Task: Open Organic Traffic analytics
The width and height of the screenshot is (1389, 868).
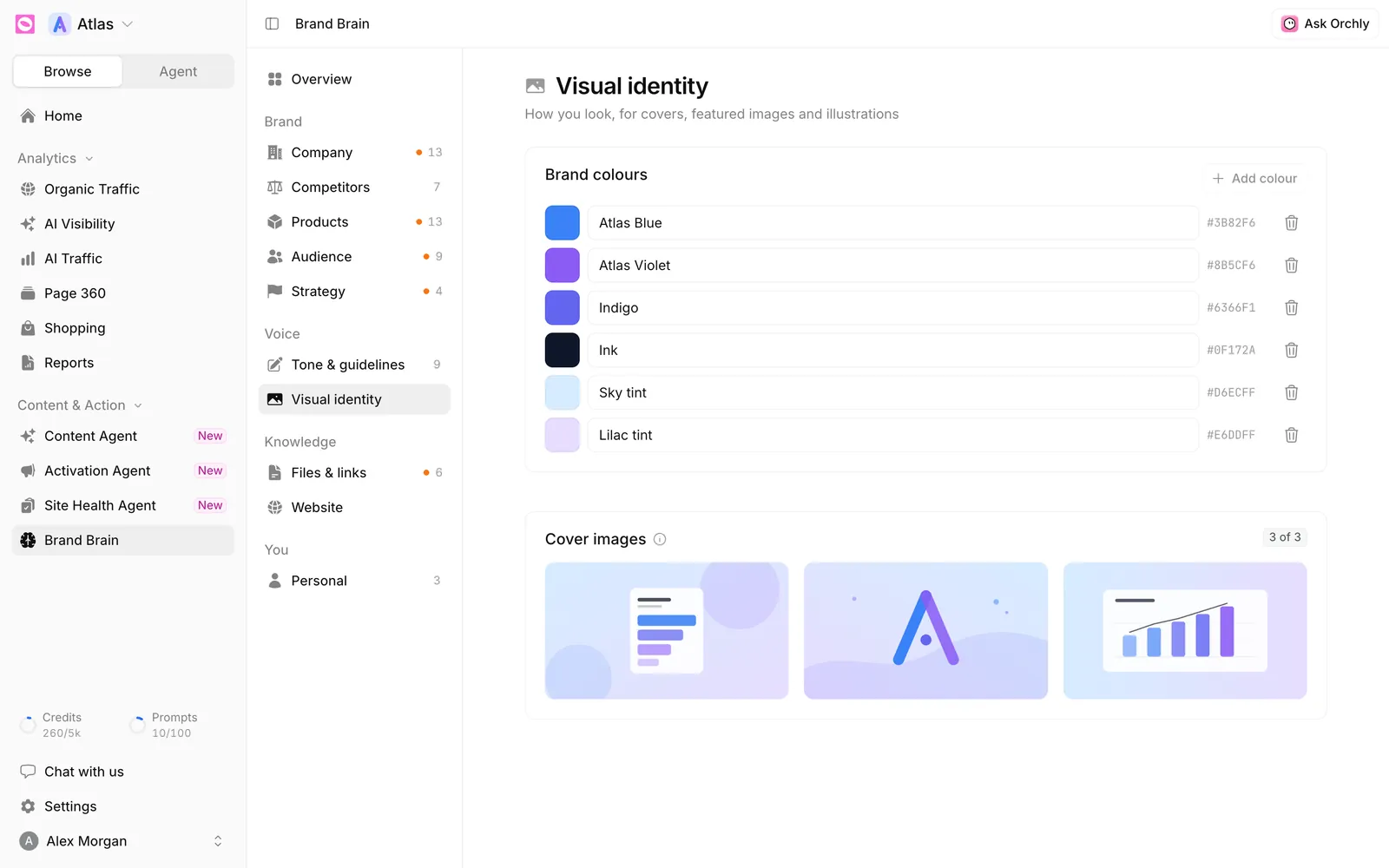Action: [123, 189]
